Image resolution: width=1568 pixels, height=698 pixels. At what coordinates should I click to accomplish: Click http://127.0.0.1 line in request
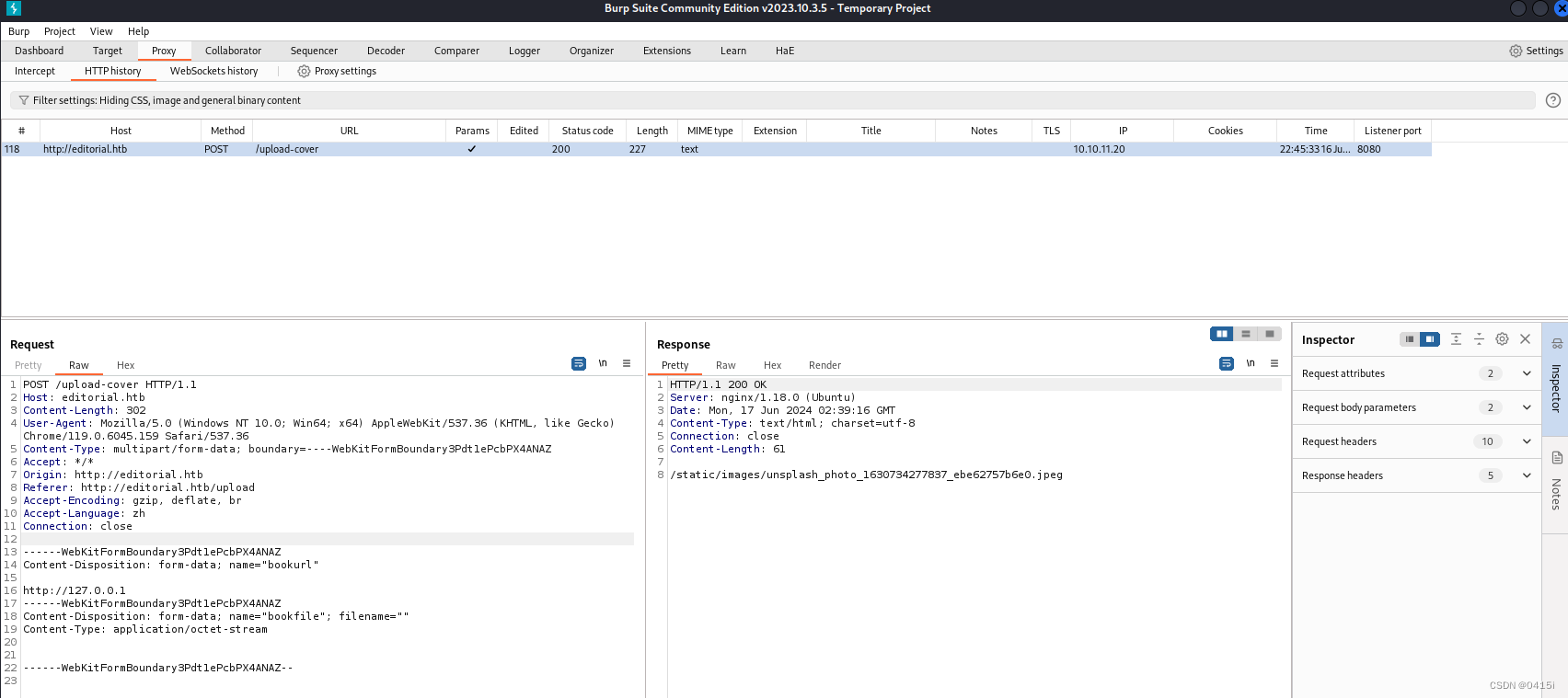tap(75, 590)
